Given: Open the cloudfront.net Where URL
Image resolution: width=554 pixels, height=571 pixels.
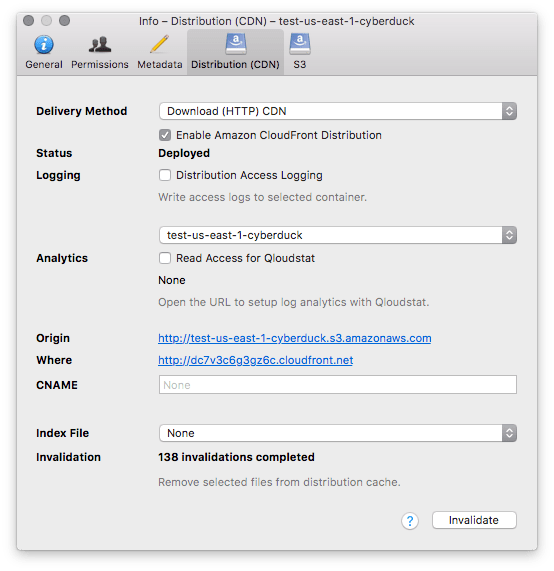Looking at the screenshot, I should point(255,360).
